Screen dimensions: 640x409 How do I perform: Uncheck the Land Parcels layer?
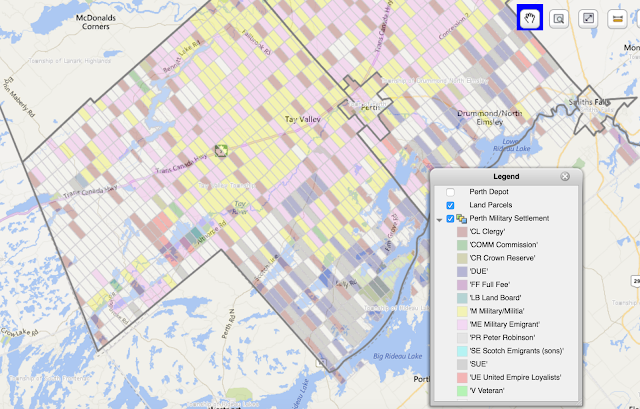tap(450, 205)
